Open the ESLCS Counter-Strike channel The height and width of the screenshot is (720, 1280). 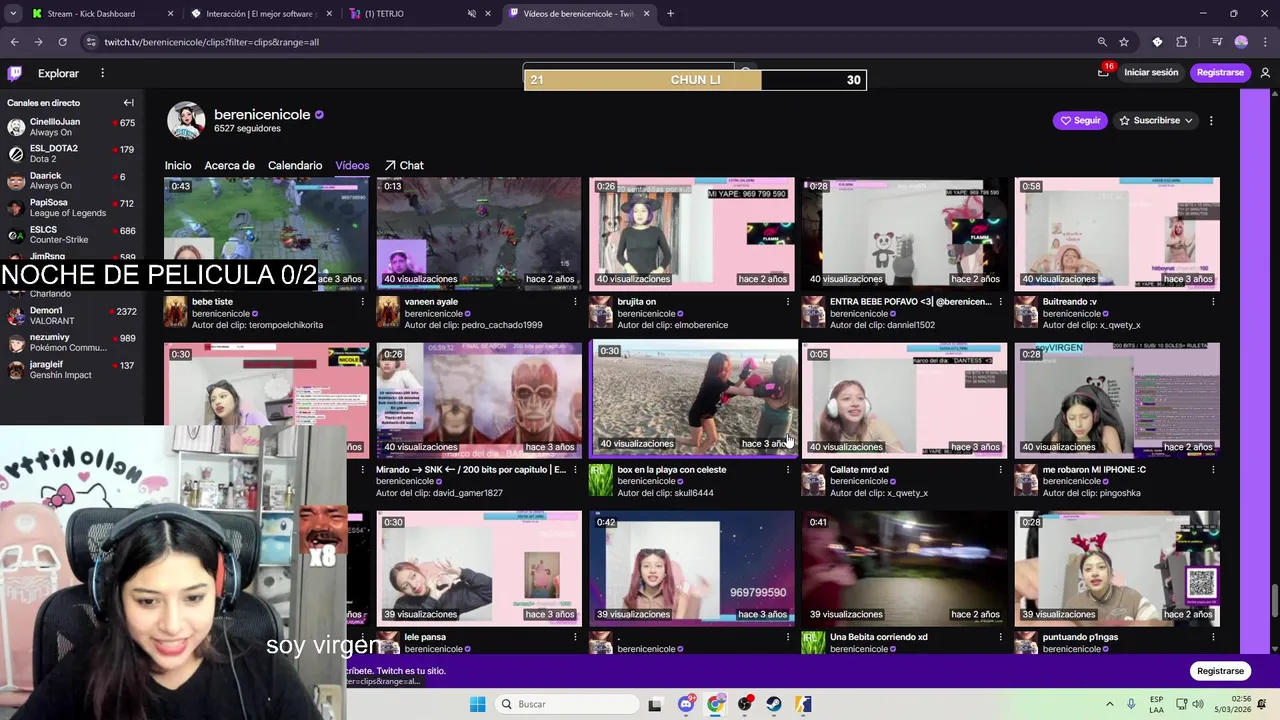70,235
